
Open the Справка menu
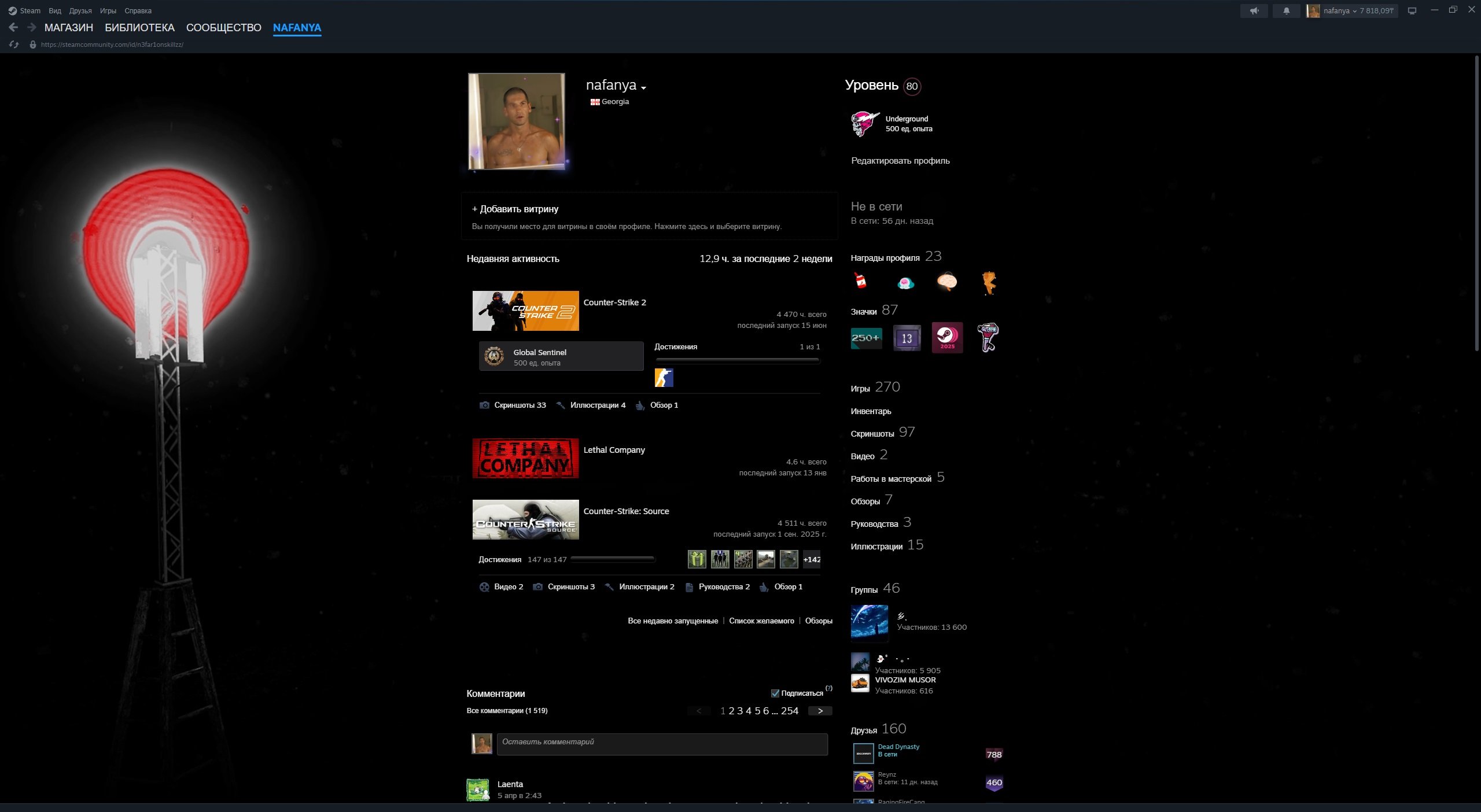click(138, 10)
